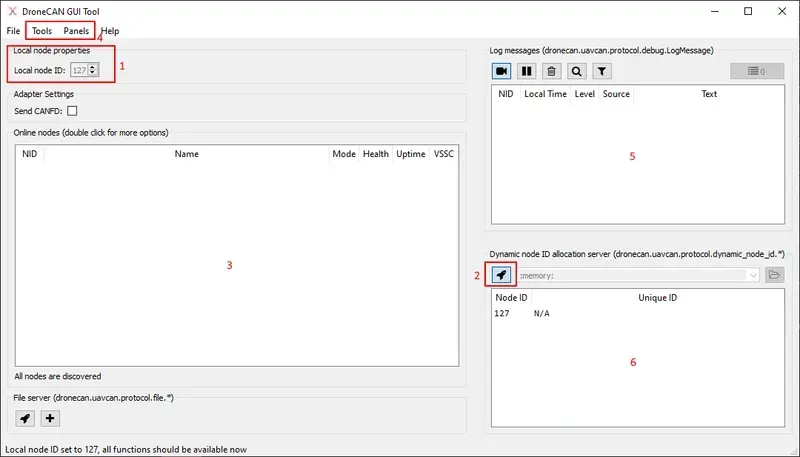Open the Help menu
The image size is (800, 457).
(110, 31)
